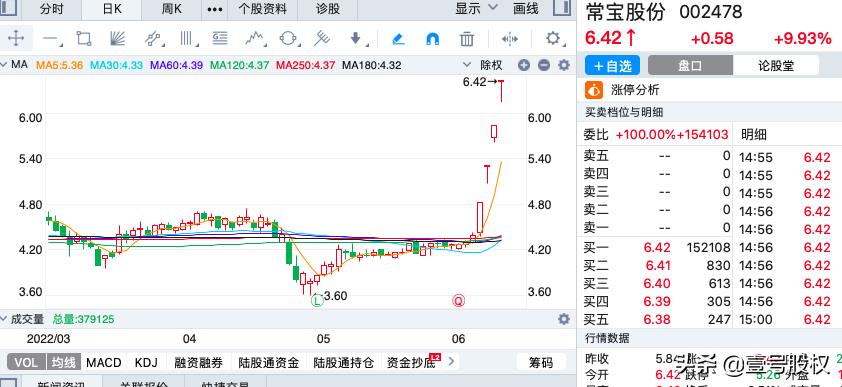Screen dimensions: 842x387
Task: Select the 陆股通资金 indicator
Action: click(268, 362)
